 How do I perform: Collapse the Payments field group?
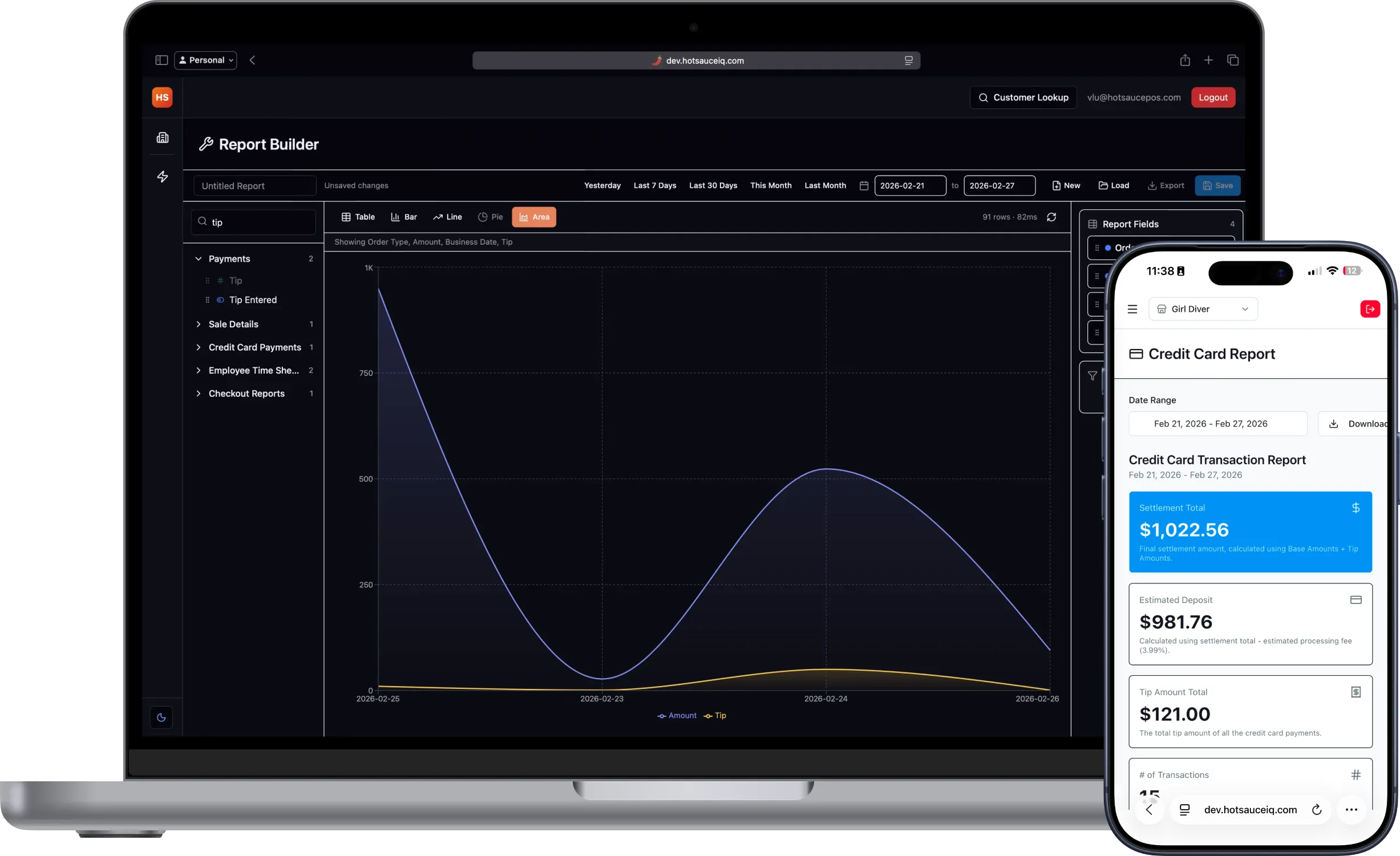tap(199, 259)
